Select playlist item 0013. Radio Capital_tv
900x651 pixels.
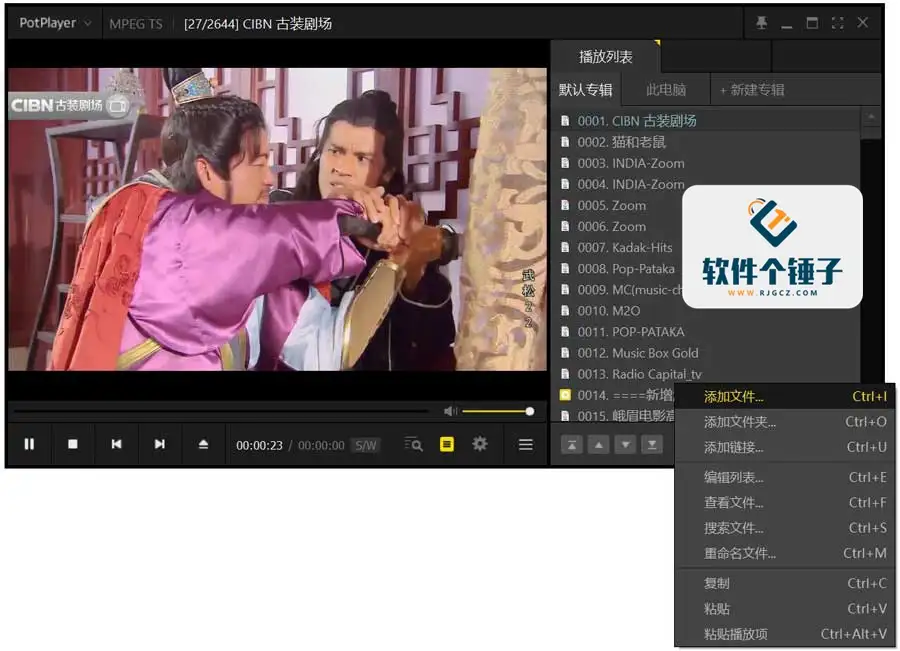point(706,374)
